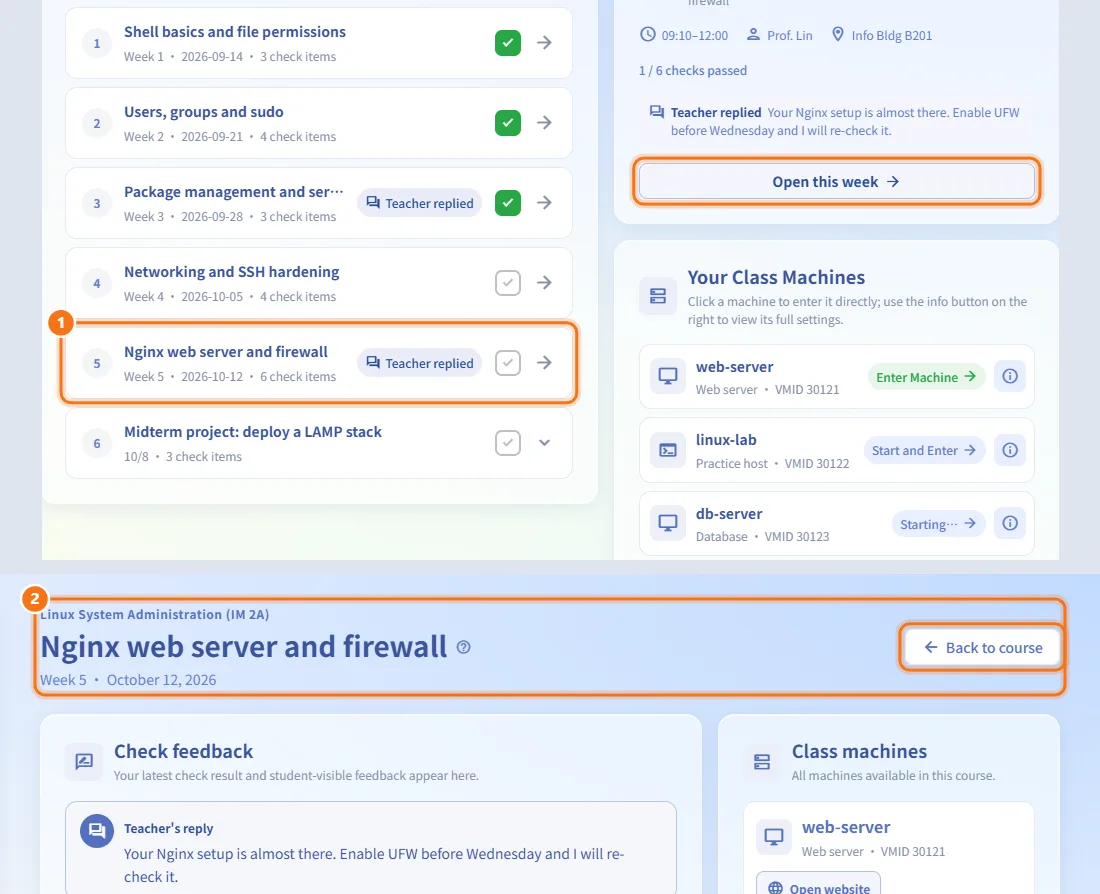Open Nginx web server week arrow
The image size is (1100, 894).
544,363
